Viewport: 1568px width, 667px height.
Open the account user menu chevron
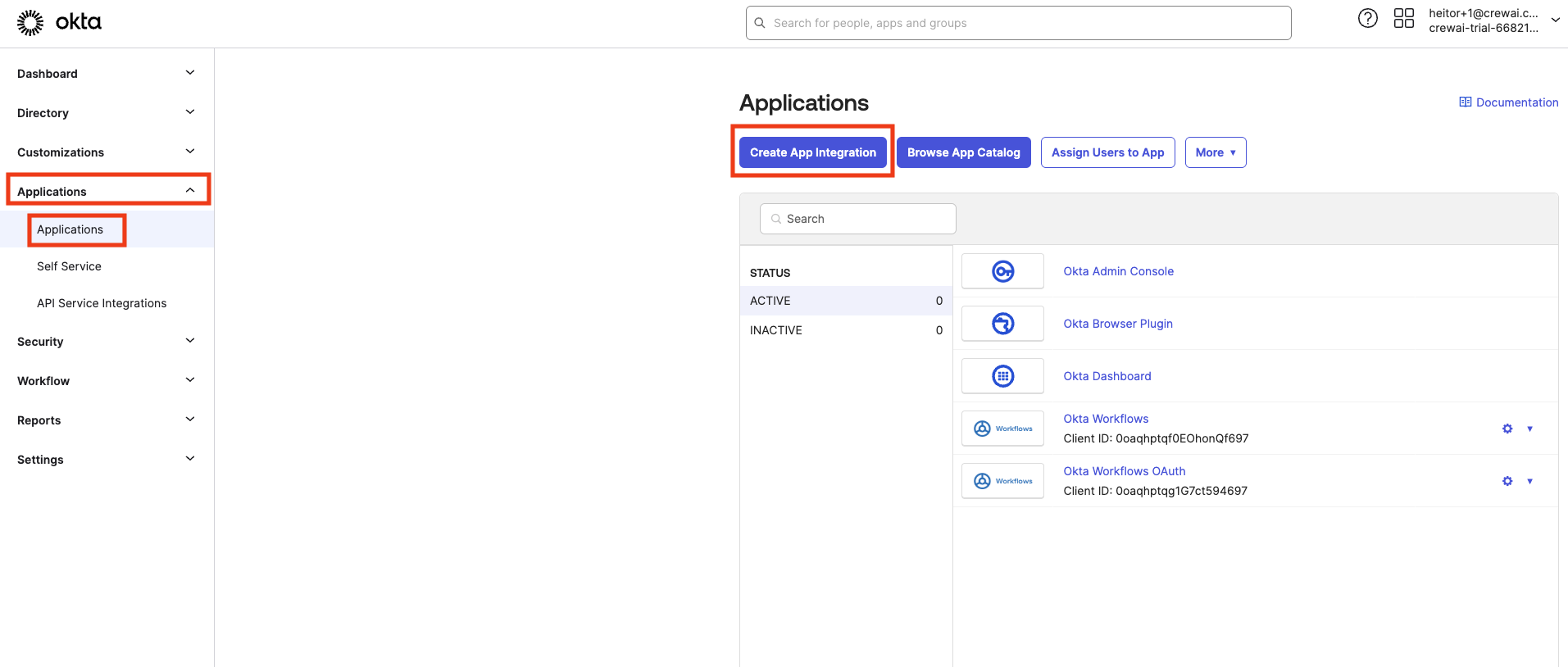[1555, 20]
